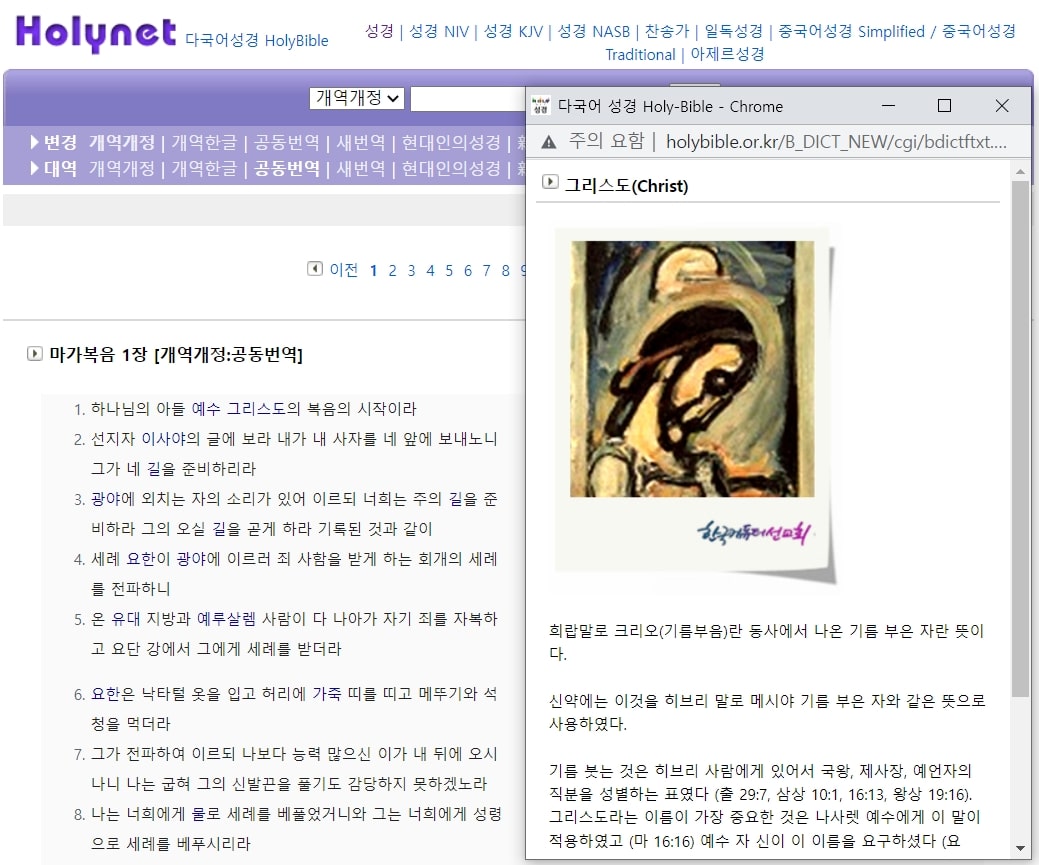Click the bullet icon beside 그리스도(Christ) title
Viewport: 1039px width, 865px height.
click(x=550, y=182)
